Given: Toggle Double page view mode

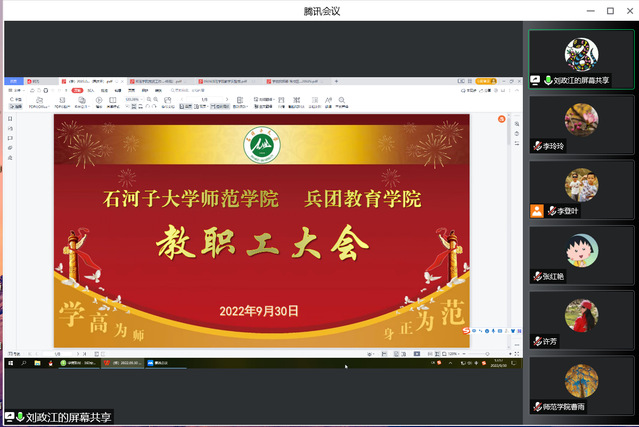Looking at the screenshot, I should click(200, 106).
